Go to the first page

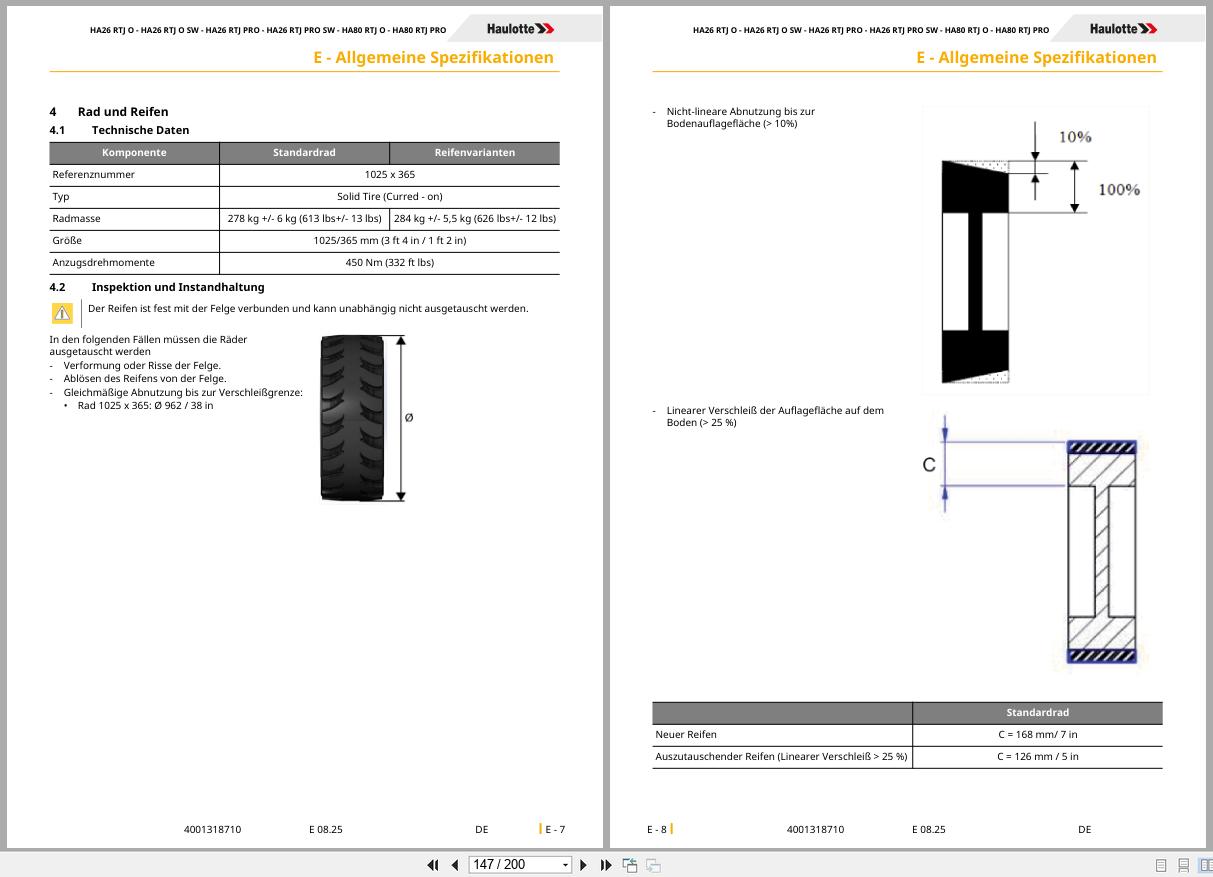(x=433, y=865)
